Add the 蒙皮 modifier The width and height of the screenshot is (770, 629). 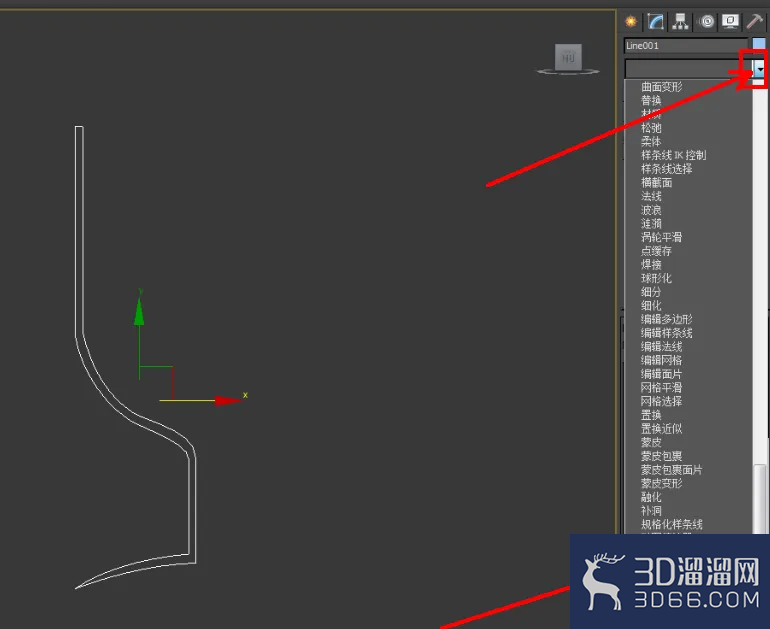click(651, 442)
